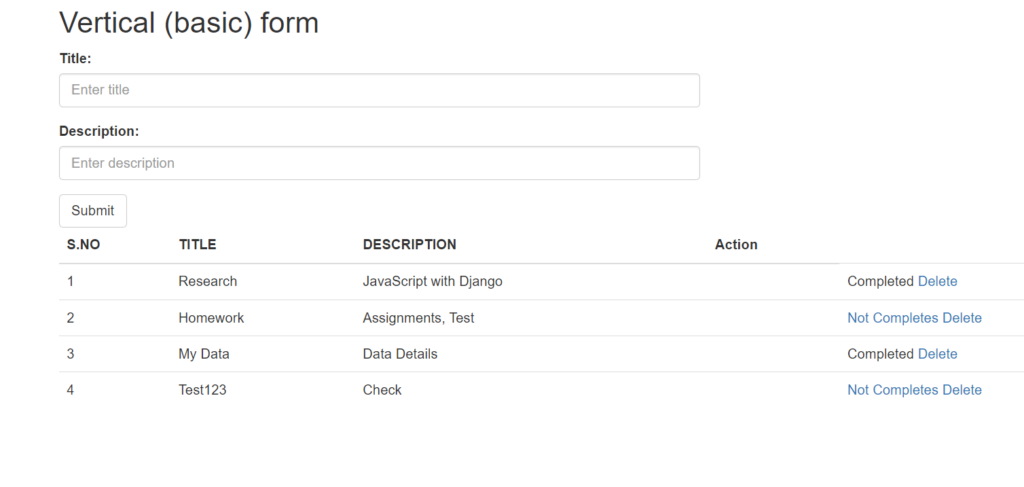The height and width of the screenshot is (487, 1024).
Task: Delete the Homework task row
Action: tap(962, 318)
